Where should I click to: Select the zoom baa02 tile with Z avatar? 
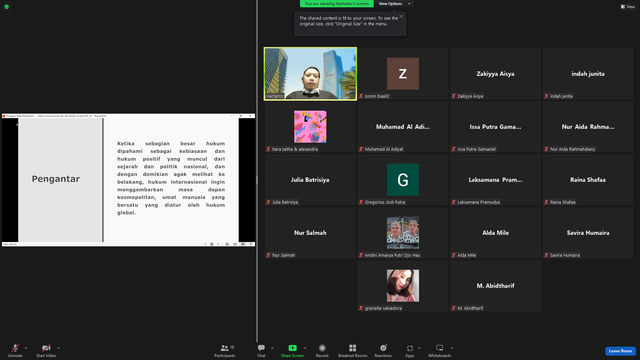[403, 74]
